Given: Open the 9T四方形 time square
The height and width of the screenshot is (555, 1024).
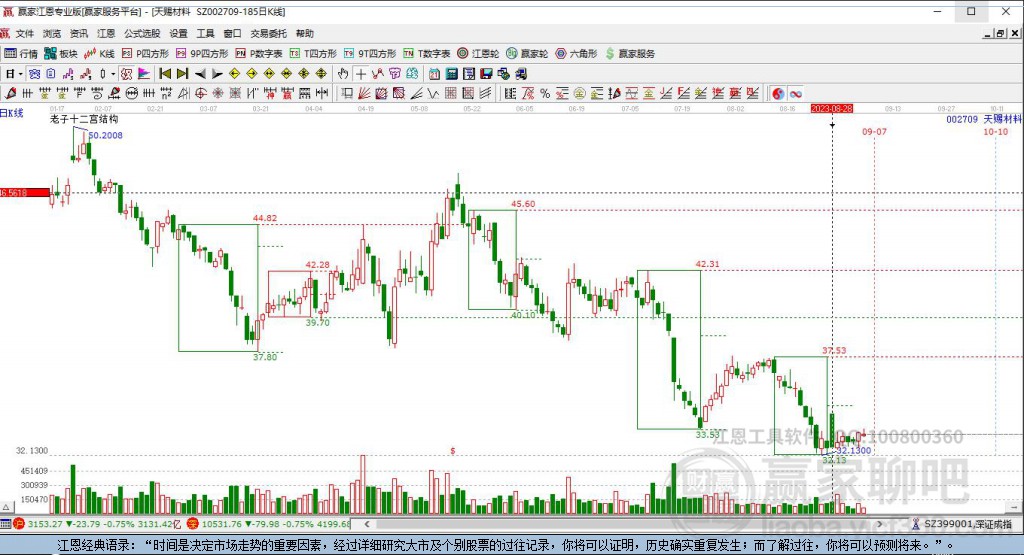Looking at the screenshot, I should click(x=370, y=54).
